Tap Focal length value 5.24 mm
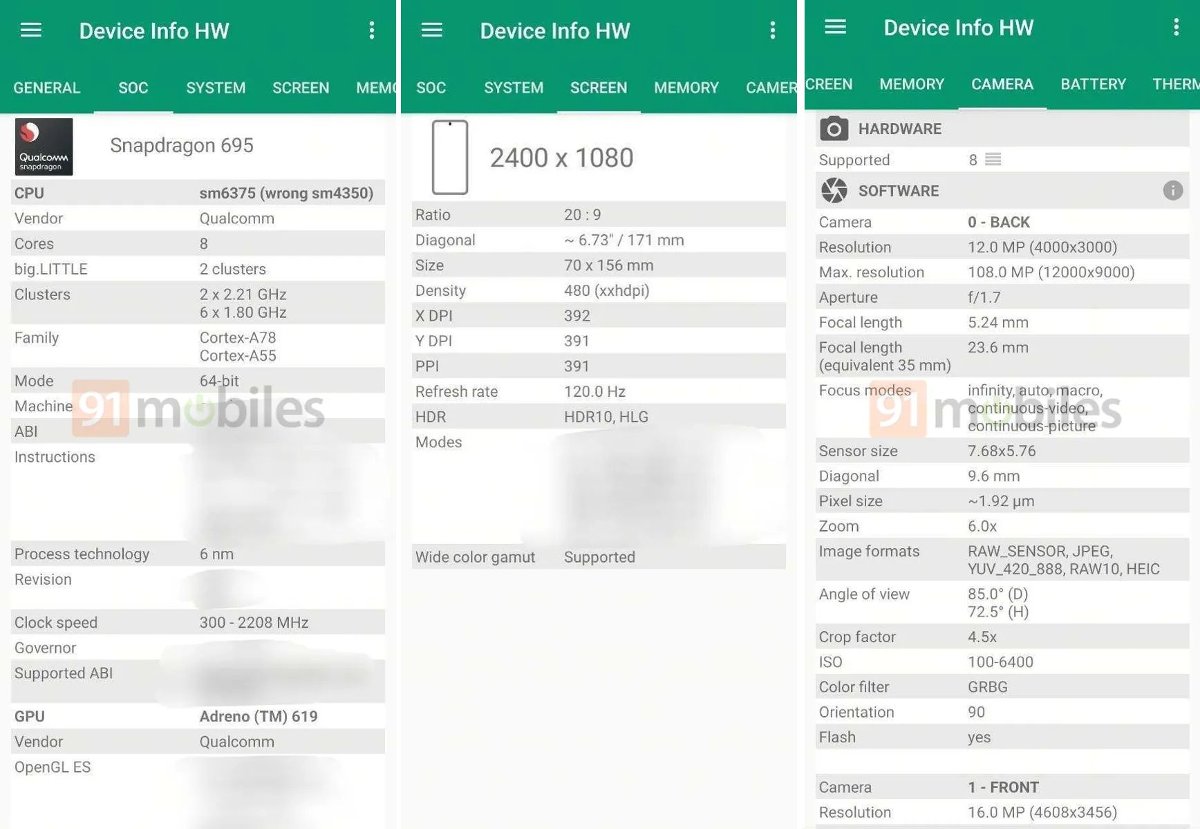The height and width of the screenshot is (829, 1200). pyautogui.click(x=998, y=322)
